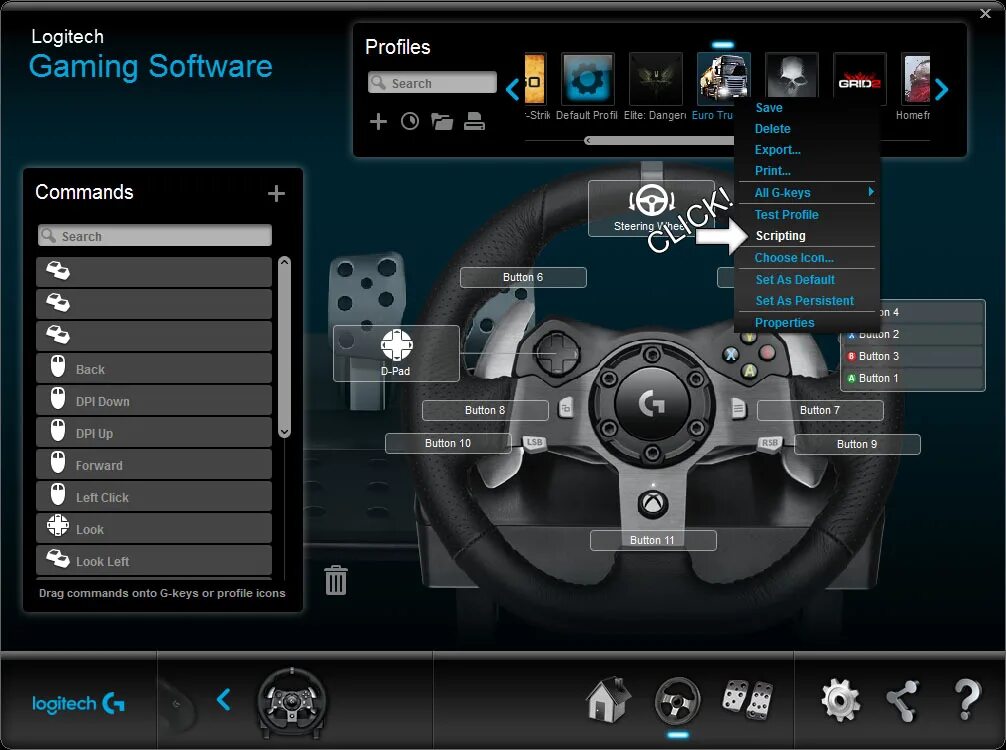1006x750 pixels.
Task: Click the Button 10 label
Action: click(448, 443)
